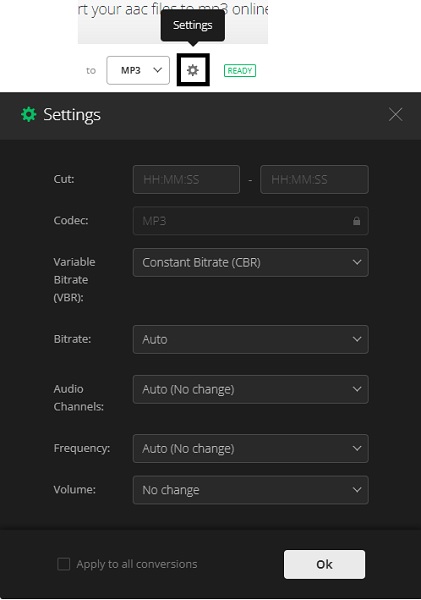Close the Settings dialog with X

pos(395,114)
